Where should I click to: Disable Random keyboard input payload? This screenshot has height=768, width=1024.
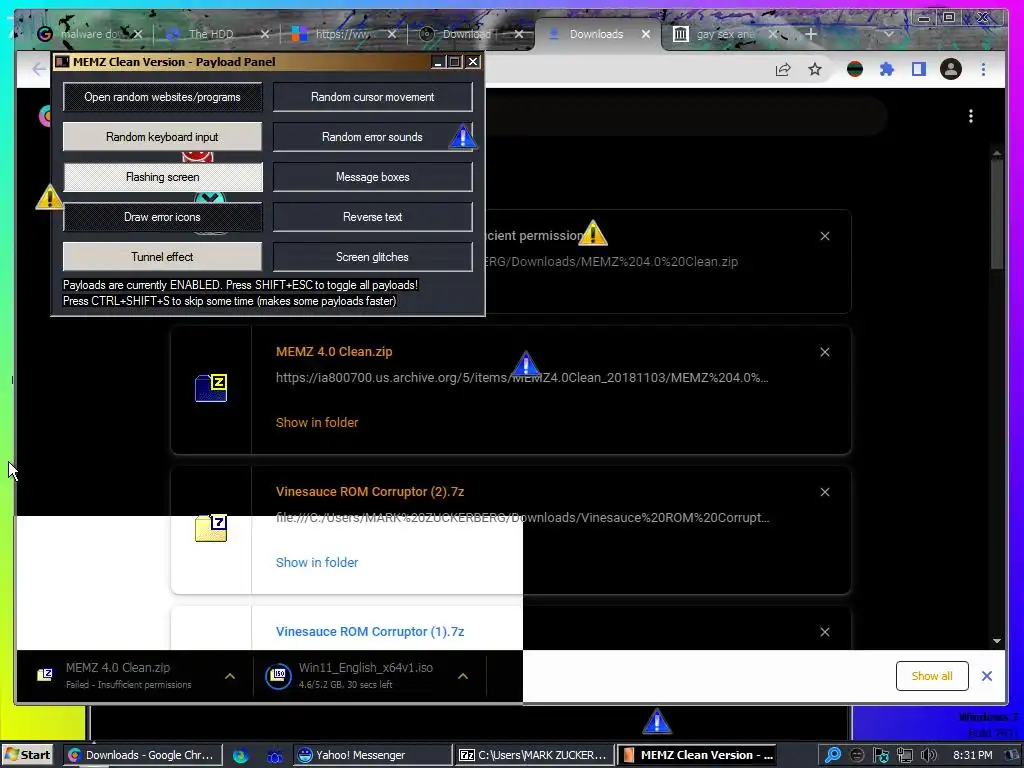click(x=163, y=136)
